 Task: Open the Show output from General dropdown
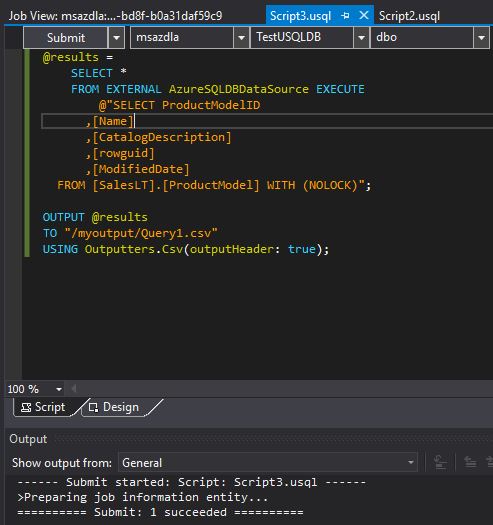click(x=268, y=462)
